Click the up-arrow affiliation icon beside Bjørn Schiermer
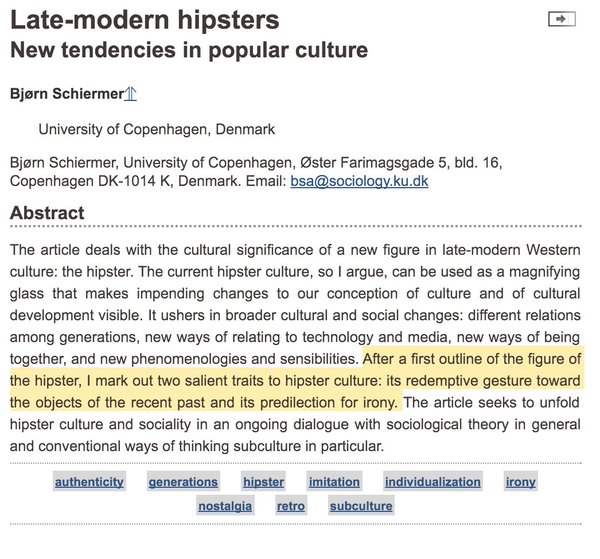Viewport: 600px width, 559px height. 130,94
